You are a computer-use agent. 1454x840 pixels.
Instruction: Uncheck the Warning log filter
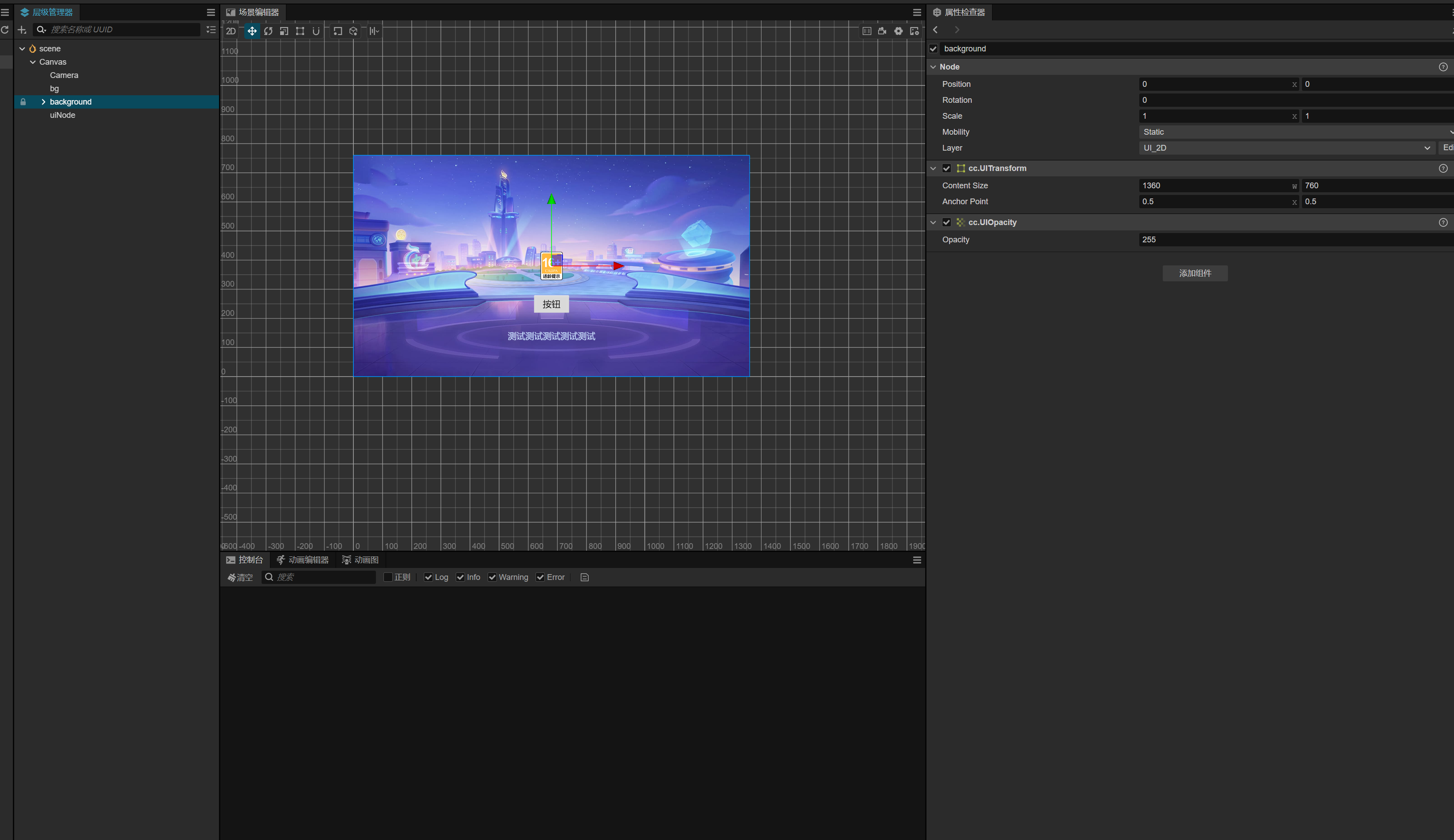point(492,577)
